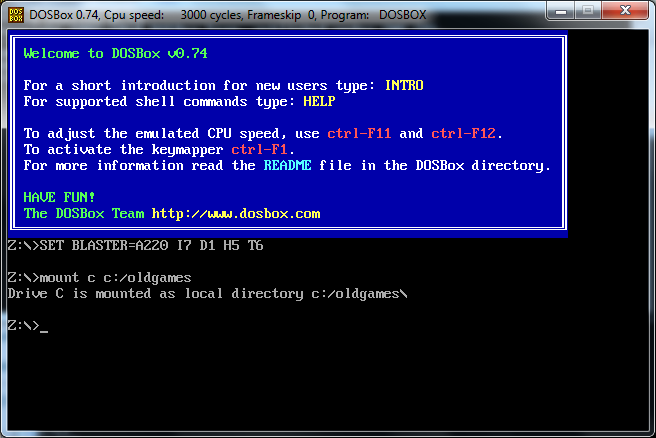Click the cyan README word
Screen dimensions: 656x438
[287, 165]
